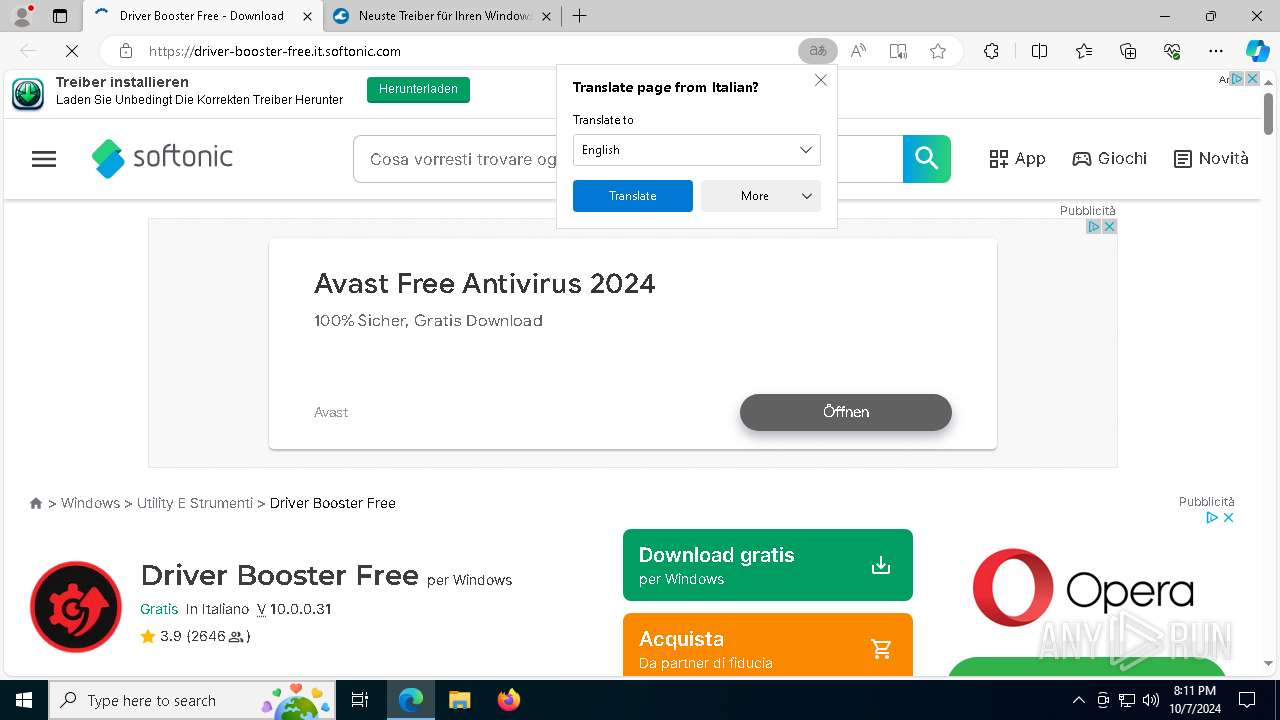Image resolution: width=1280 pixels, height=720 pixels.
Task: Close the Avast ad with X icon
Action: point(1109,227)
